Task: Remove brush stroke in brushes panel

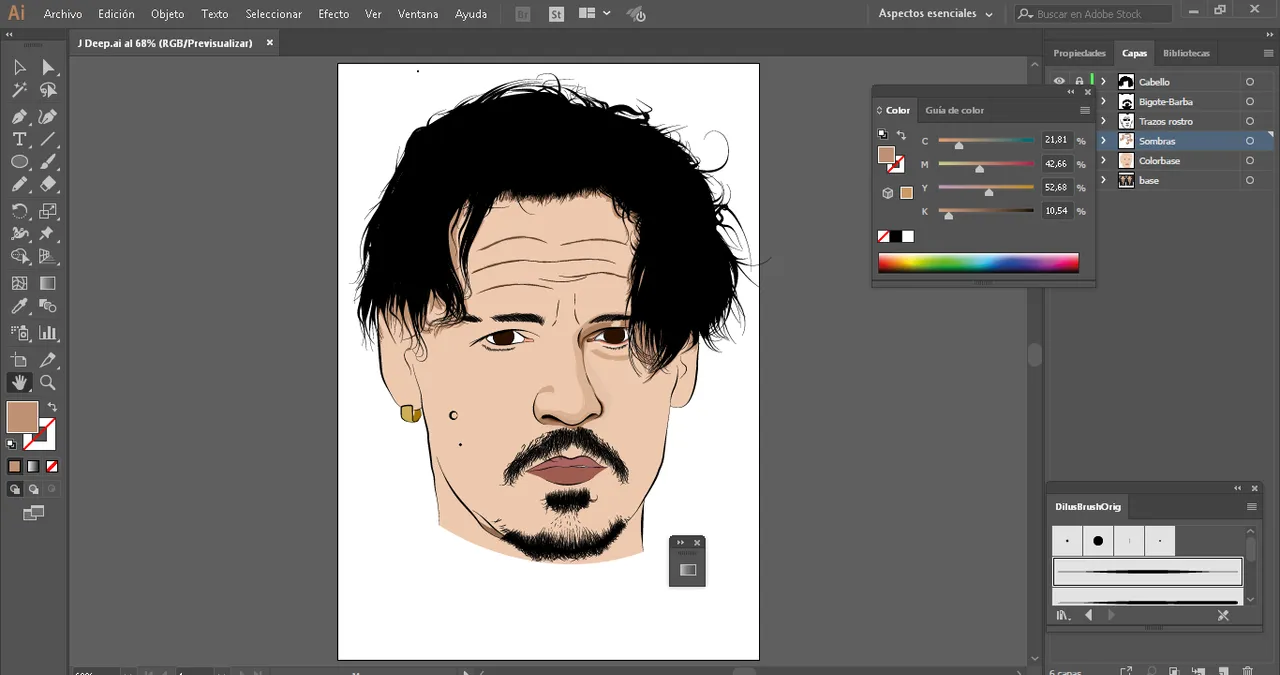Action: click(1223, 616)
